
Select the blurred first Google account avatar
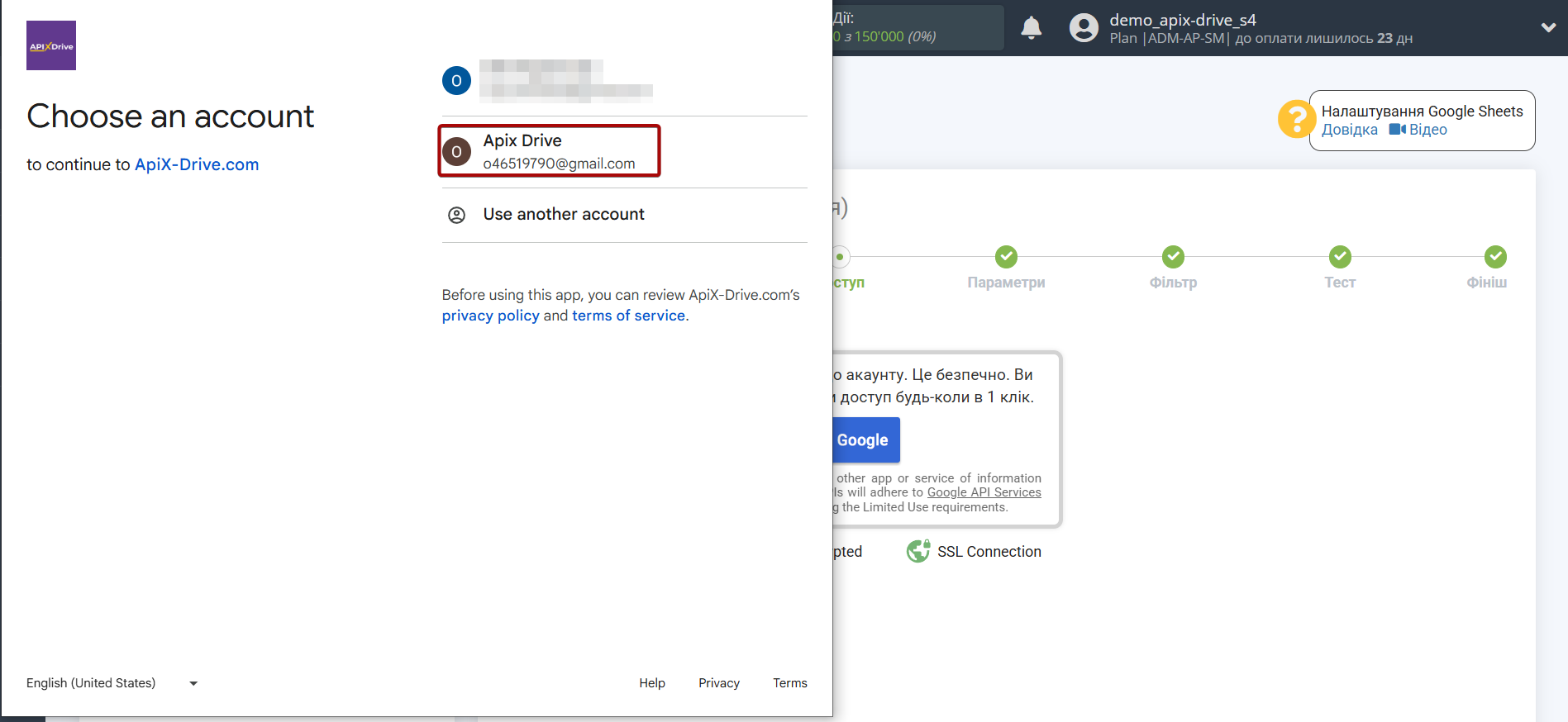coord(456,80)
